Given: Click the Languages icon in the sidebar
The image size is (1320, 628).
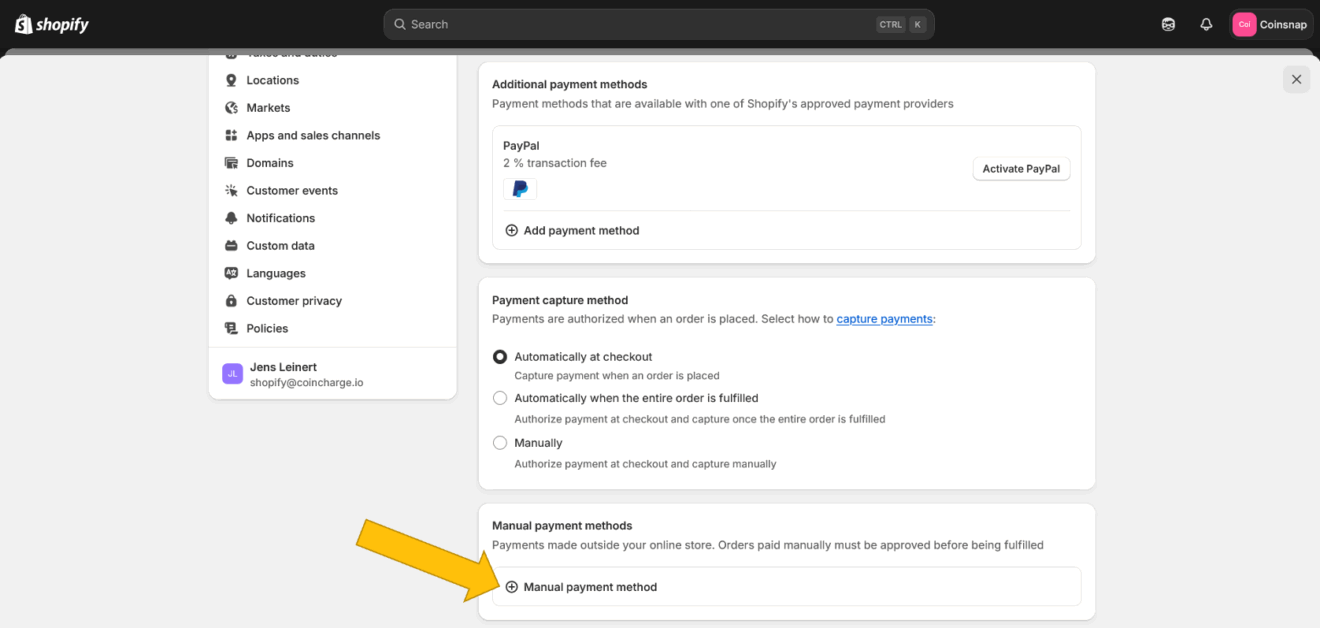Looking at the screenshot, I should [x=232, y=273].
